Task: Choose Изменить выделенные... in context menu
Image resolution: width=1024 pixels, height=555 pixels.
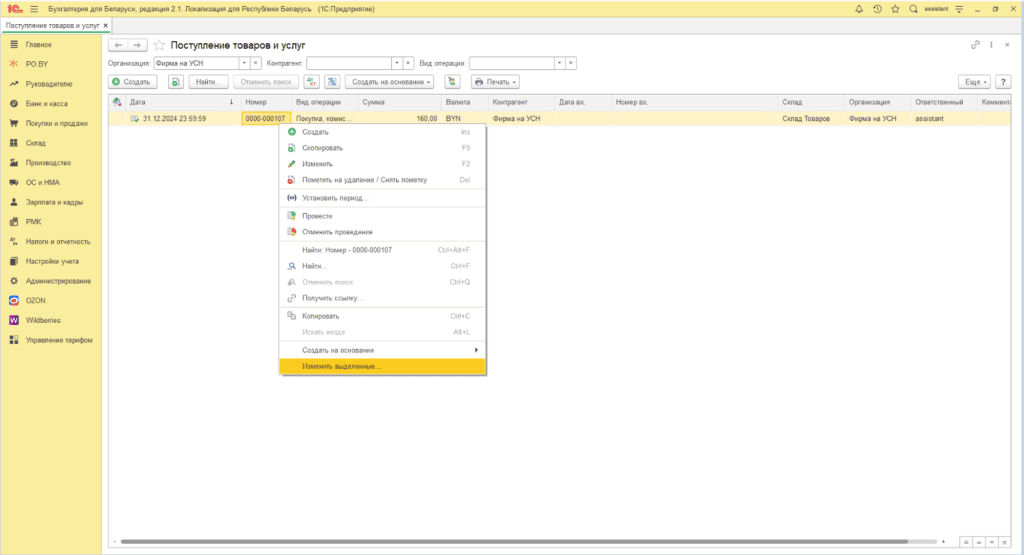Action: (341, 366)
